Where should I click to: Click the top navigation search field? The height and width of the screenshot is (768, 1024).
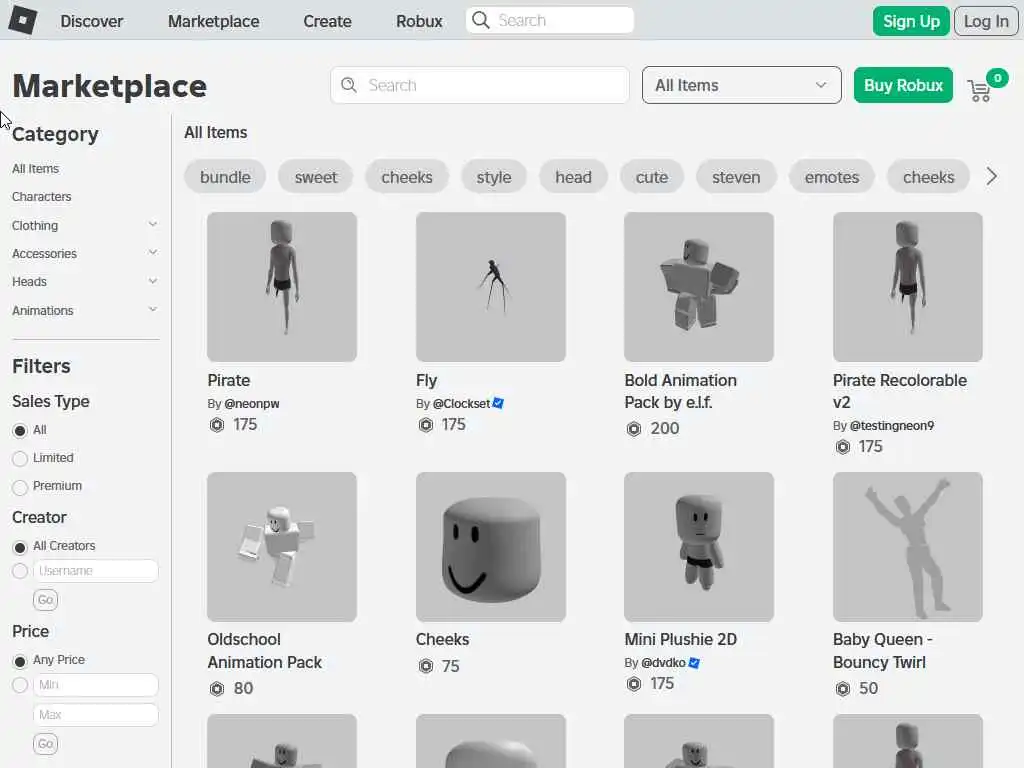point(550,20)
